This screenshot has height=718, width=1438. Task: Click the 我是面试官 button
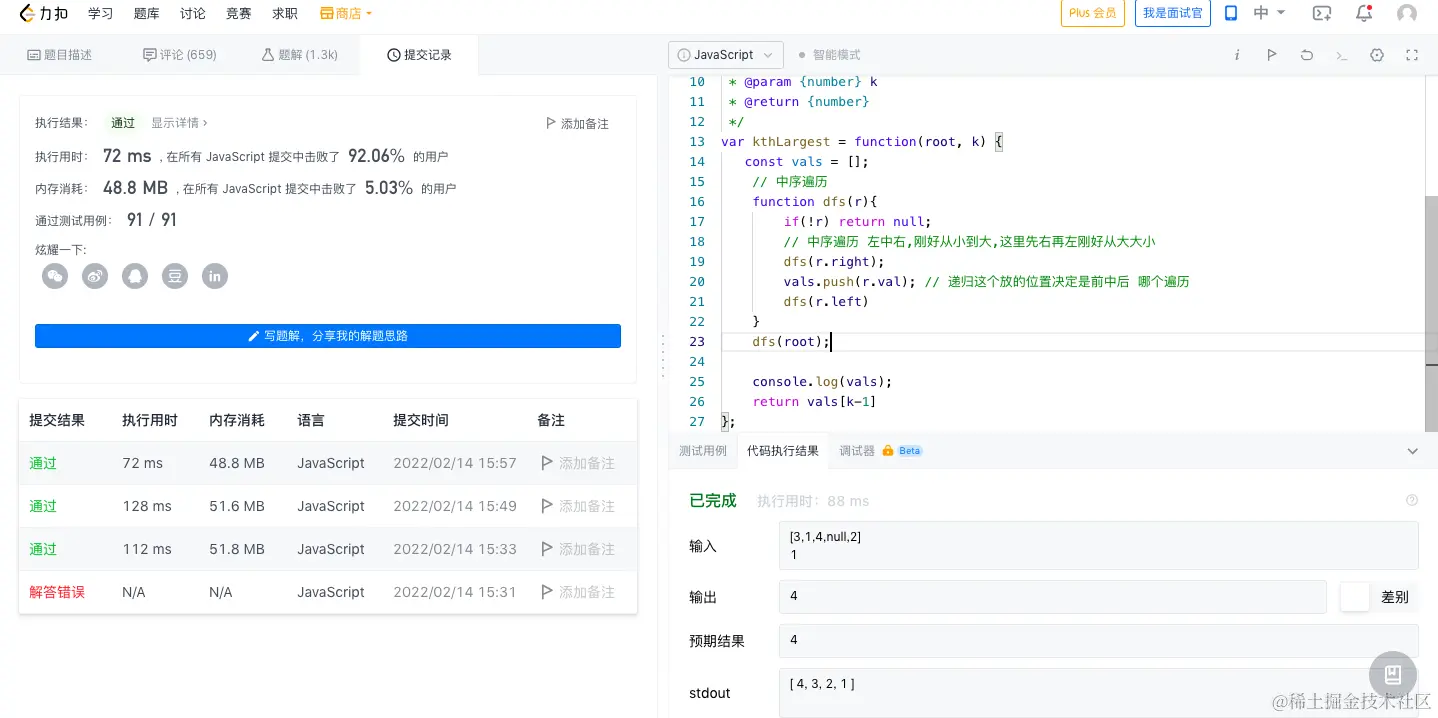pyautogui.click(x=1174, y=13)
